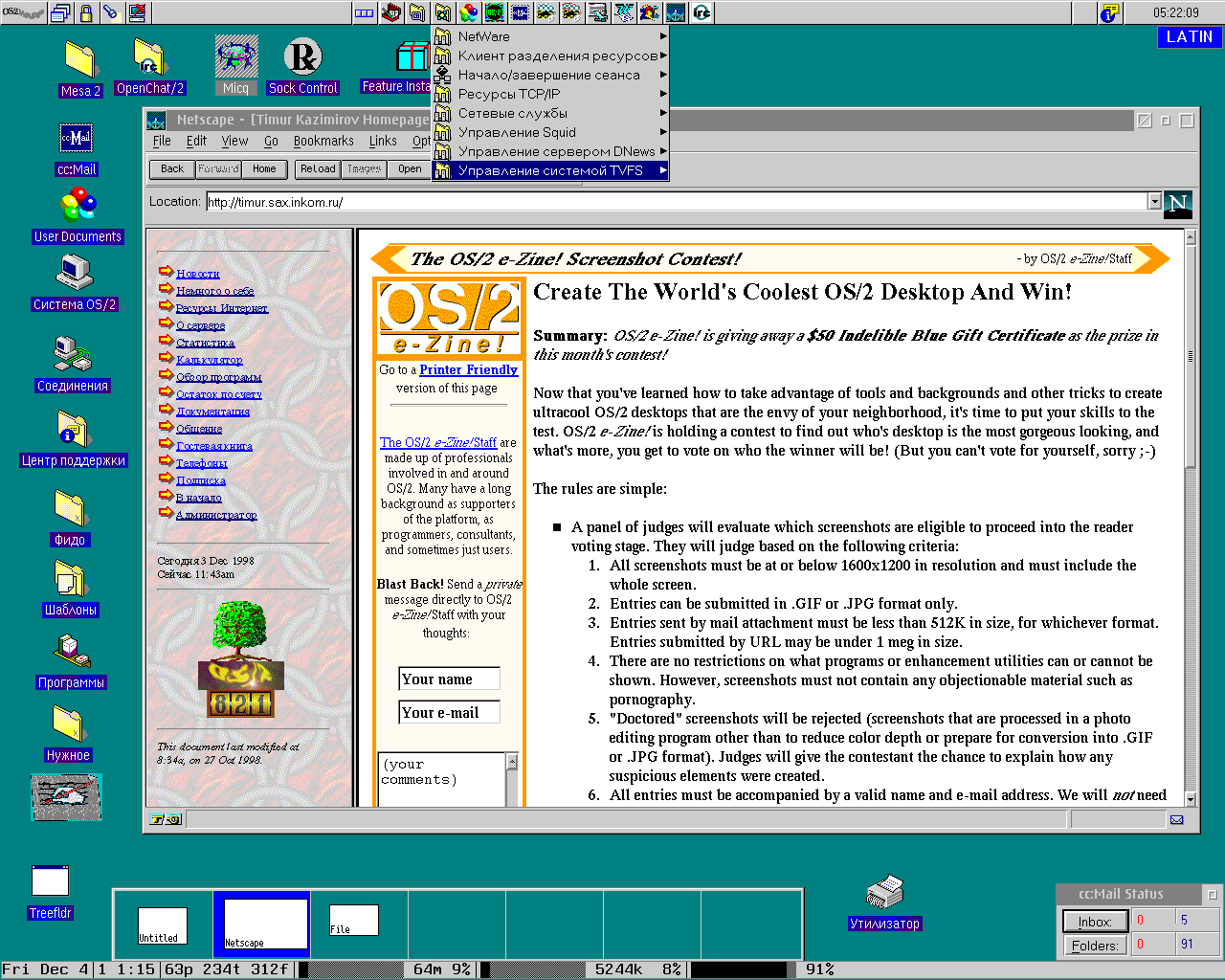
Task: Select Управление сервером DNews entry
Action: click(550, 151)
